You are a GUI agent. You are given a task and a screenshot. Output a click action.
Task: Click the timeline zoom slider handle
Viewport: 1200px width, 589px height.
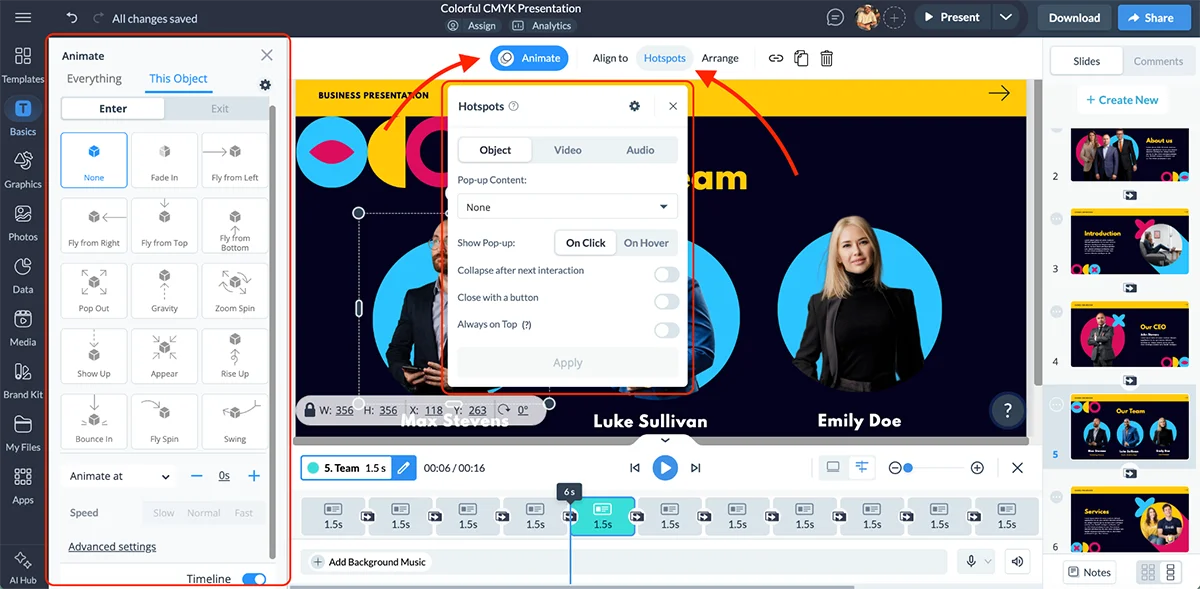tap(908, 468)
